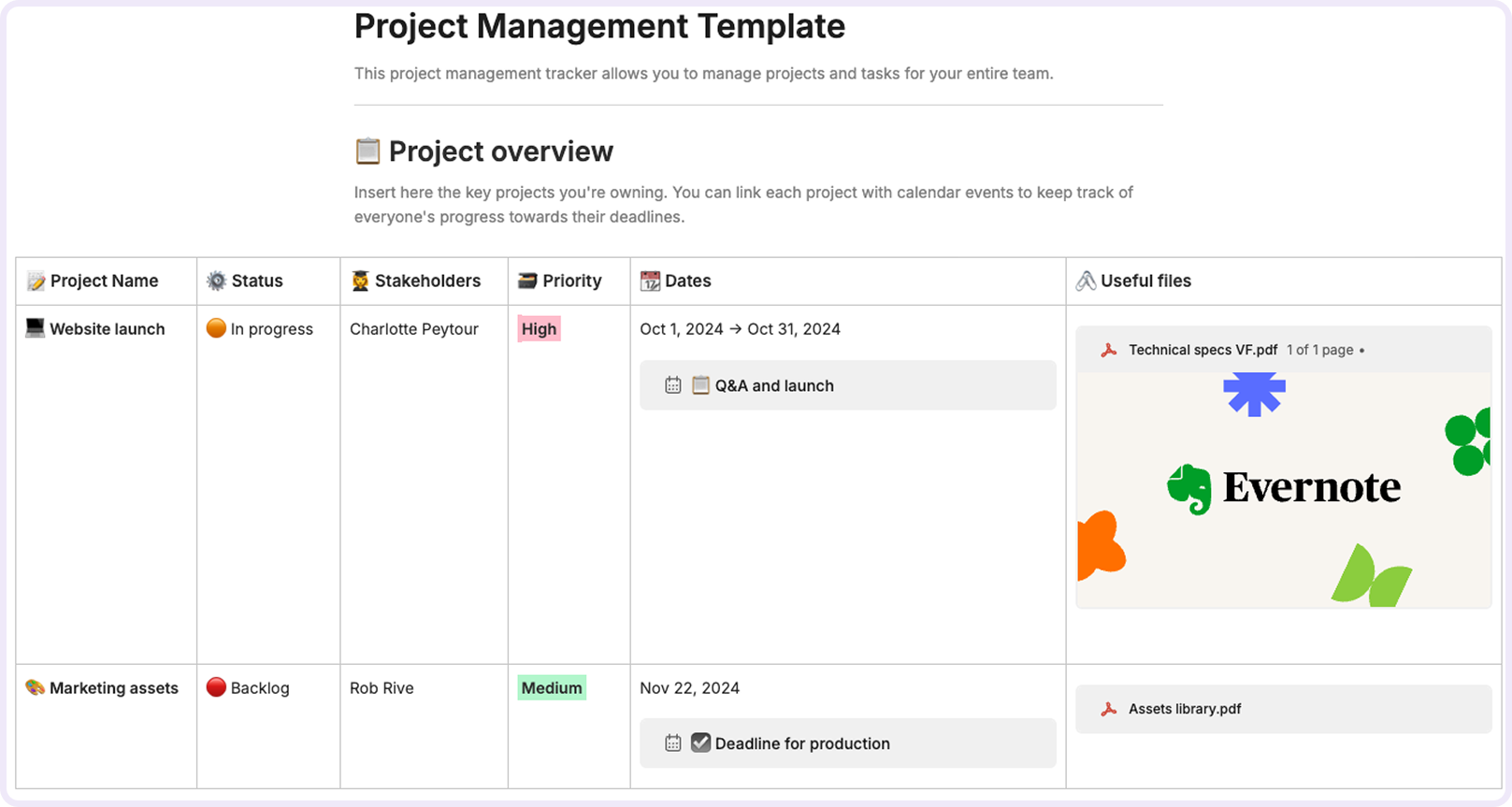Open Technical specs VF.pdf file title
Screen dimensions: 1512x807
click(1202, 350)
